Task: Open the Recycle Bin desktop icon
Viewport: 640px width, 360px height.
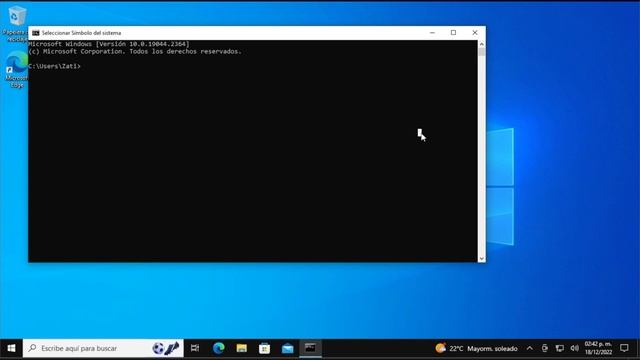Action: click(16, 24)
